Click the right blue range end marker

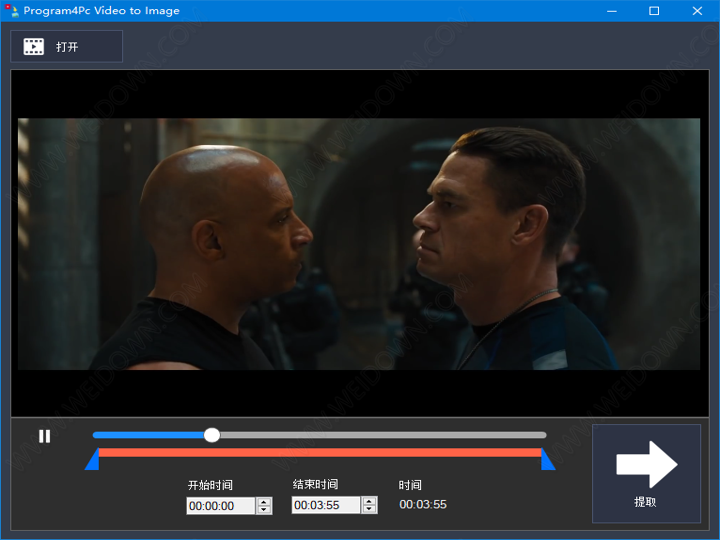[548, 459]
